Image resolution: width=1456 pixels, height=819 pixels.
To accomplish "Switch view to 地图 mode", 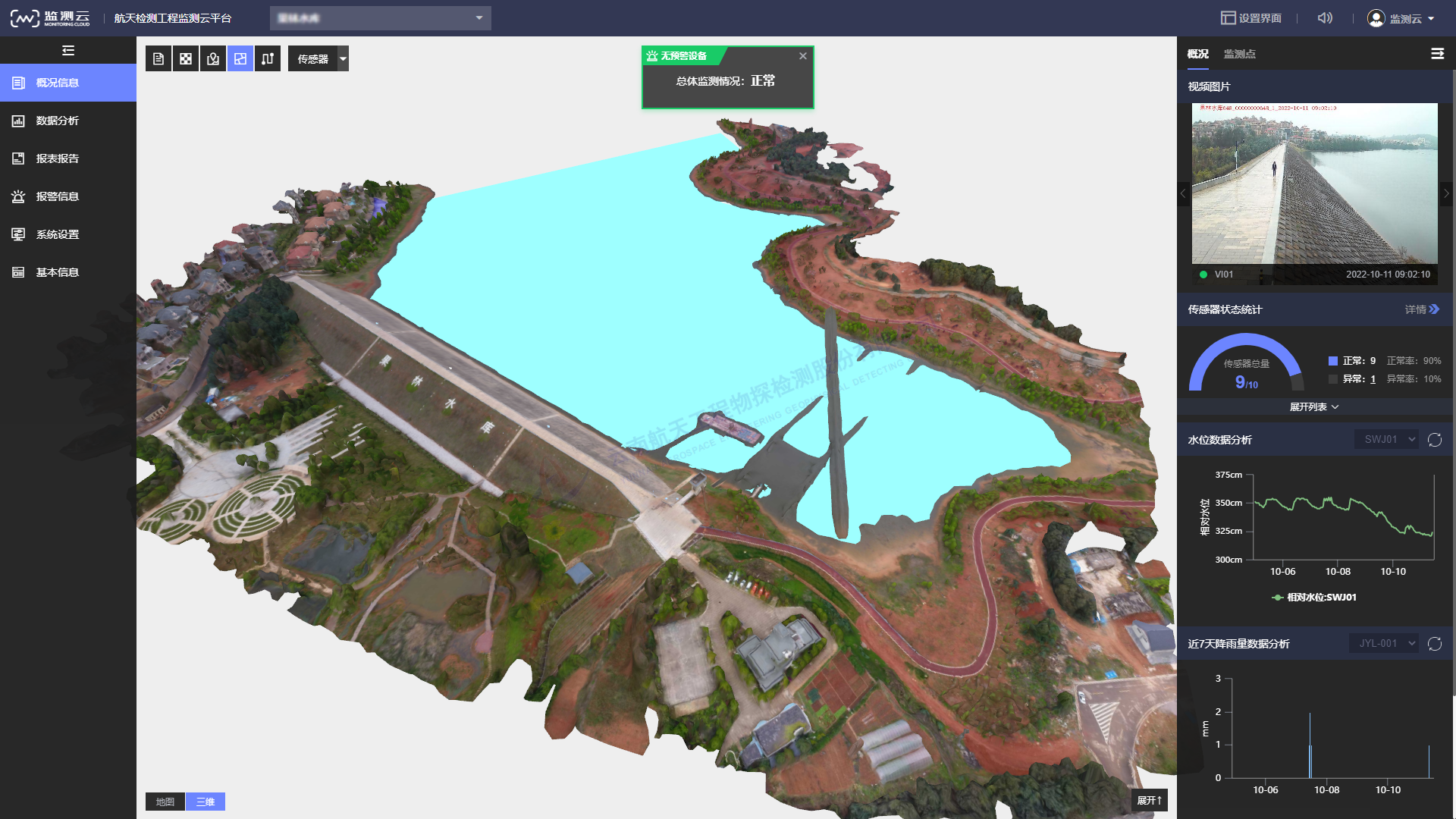I will click(x=165, y=802).
